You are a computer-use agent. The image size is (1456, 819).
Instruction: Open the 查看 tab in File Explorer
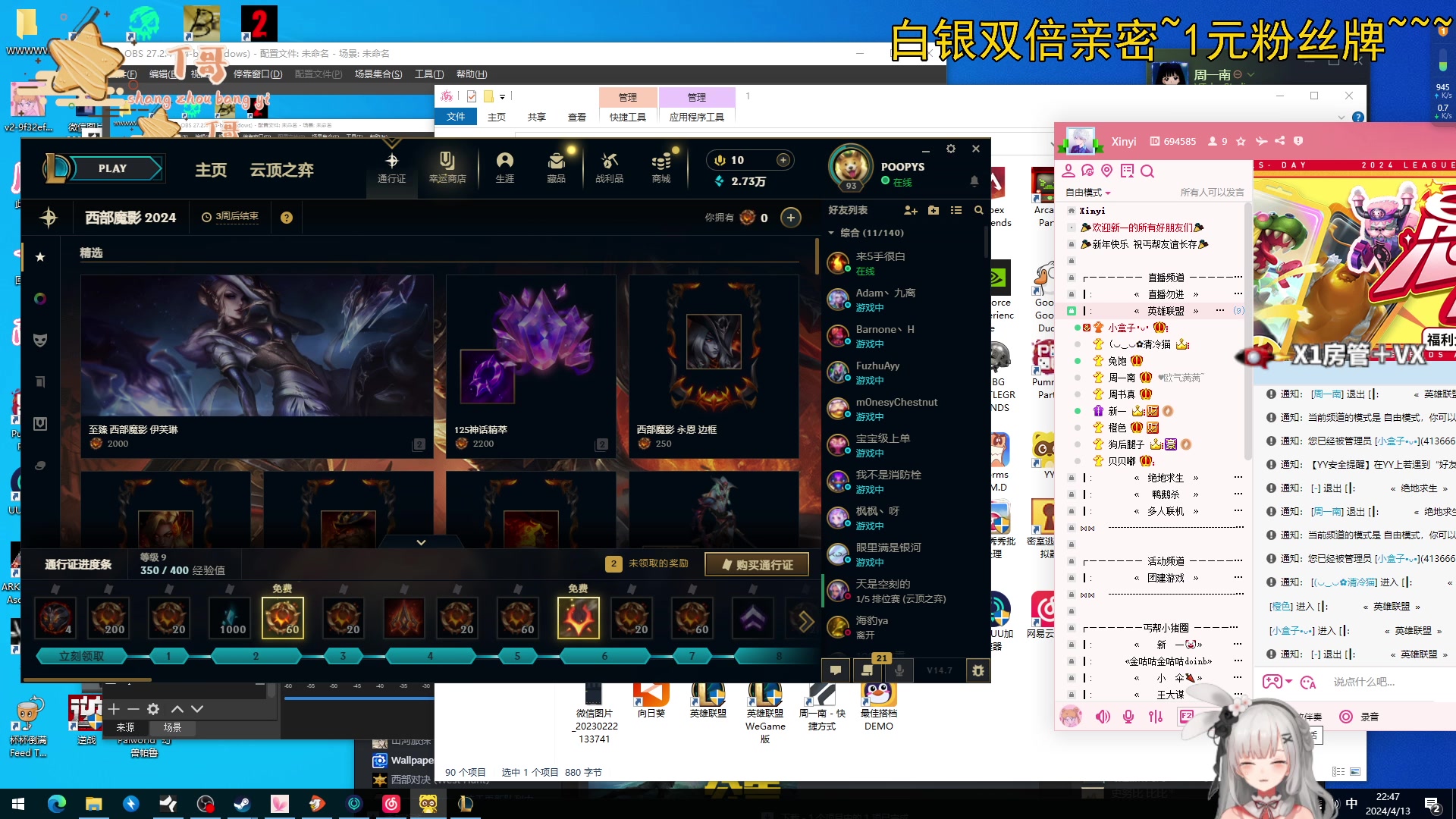[x=577, y=117]
